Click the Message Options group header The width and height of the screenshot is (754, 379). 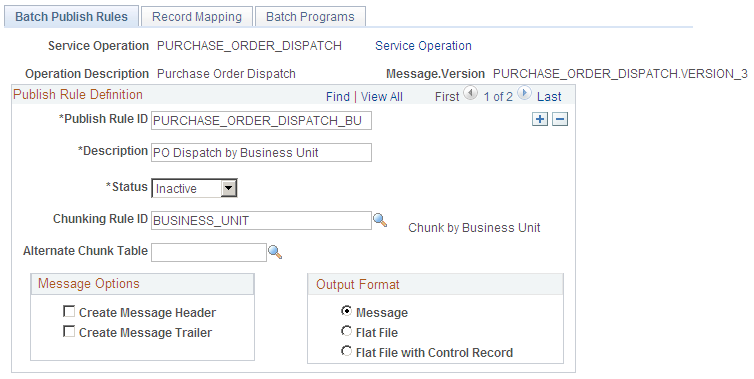point(142,284)
